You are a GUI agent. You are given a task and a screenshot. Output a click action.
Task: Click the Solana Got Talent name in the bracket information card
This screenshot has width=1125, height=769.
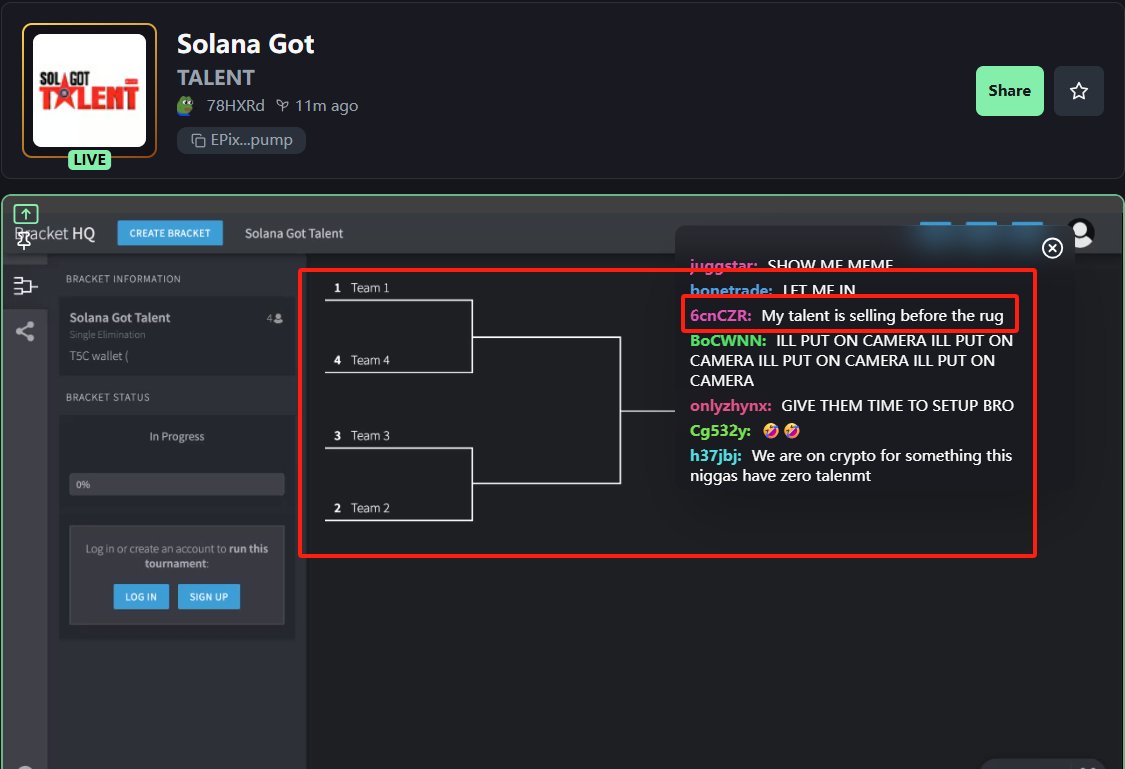pos(120,318)
